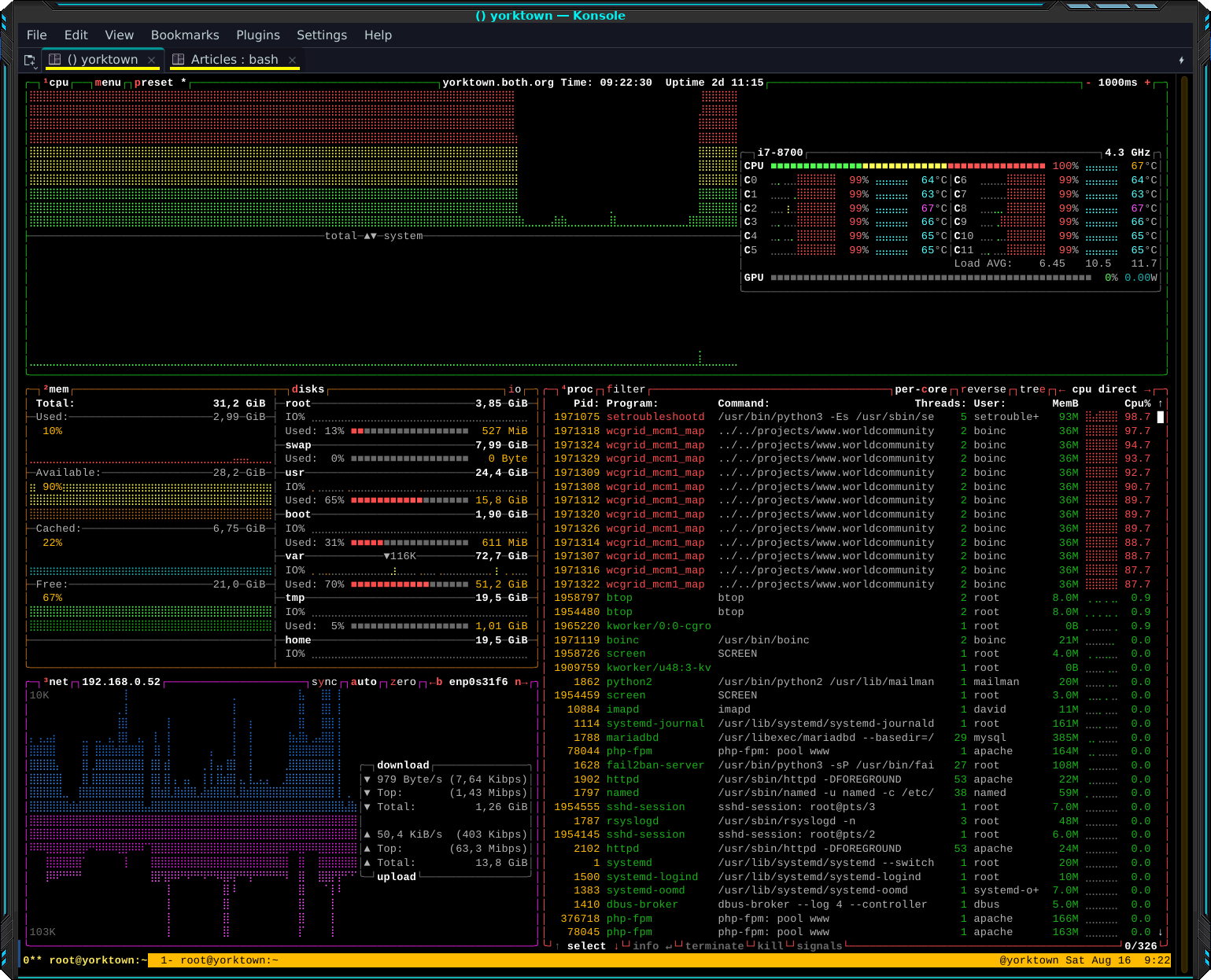Activate the process filter field
This screenshot has height=980, width=1211.
[x=626, y=389]
